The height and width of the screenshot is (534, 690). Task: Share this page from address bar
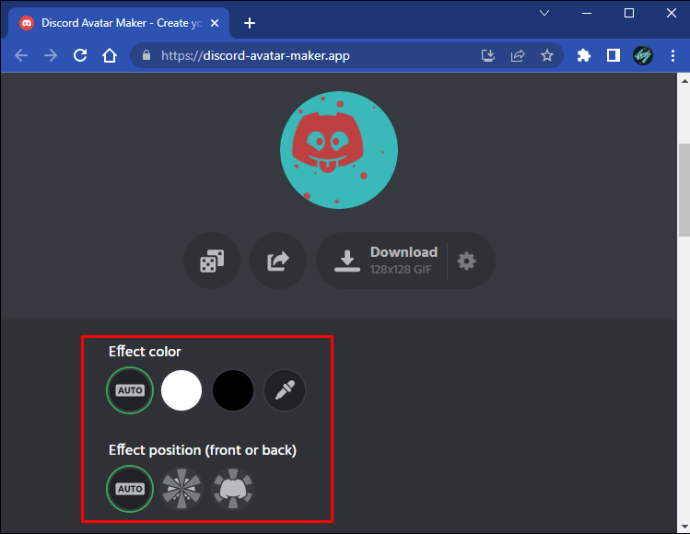pos(518,55)
